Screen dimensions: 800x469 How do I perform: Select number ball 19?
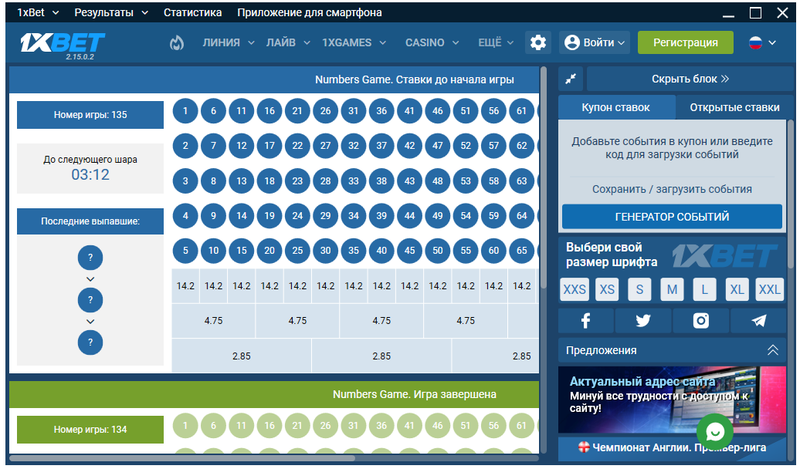click(269, 215)
